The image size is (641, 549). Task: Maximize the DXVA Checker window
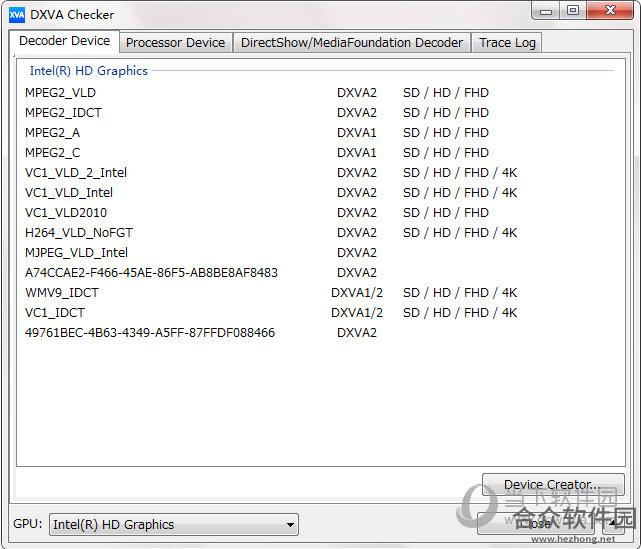click(x=573, y=11)
